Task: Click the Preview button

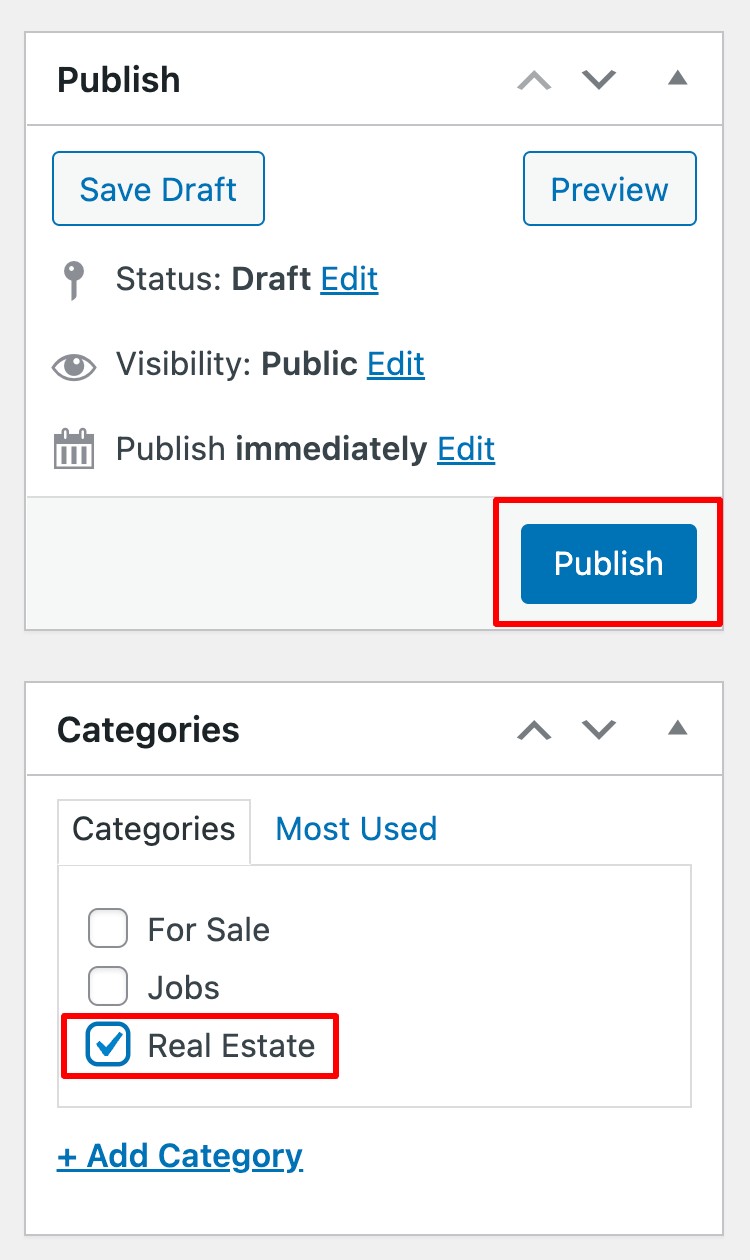Action: (609, 188)
